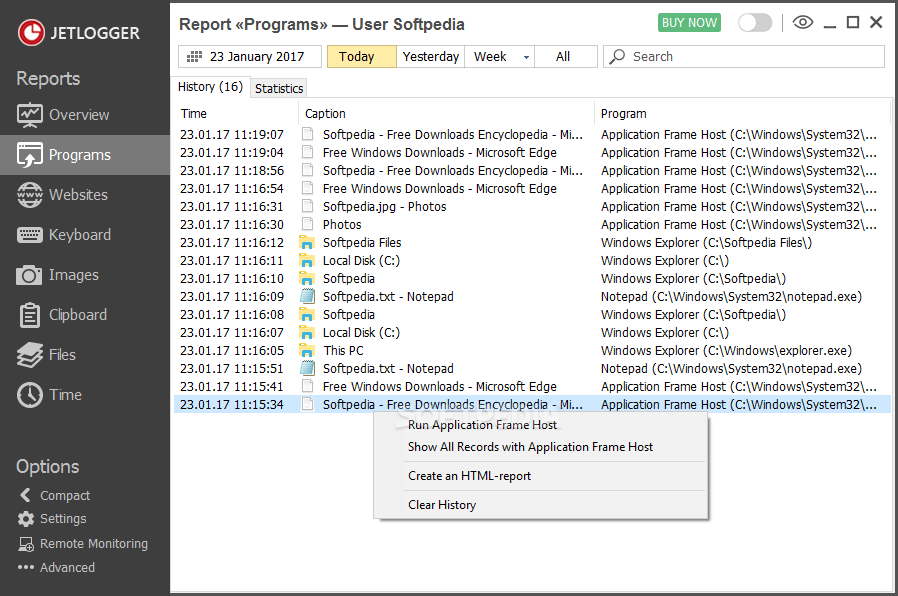
Task: Click the Compact left-arrow icon
Action: point(25,495)
